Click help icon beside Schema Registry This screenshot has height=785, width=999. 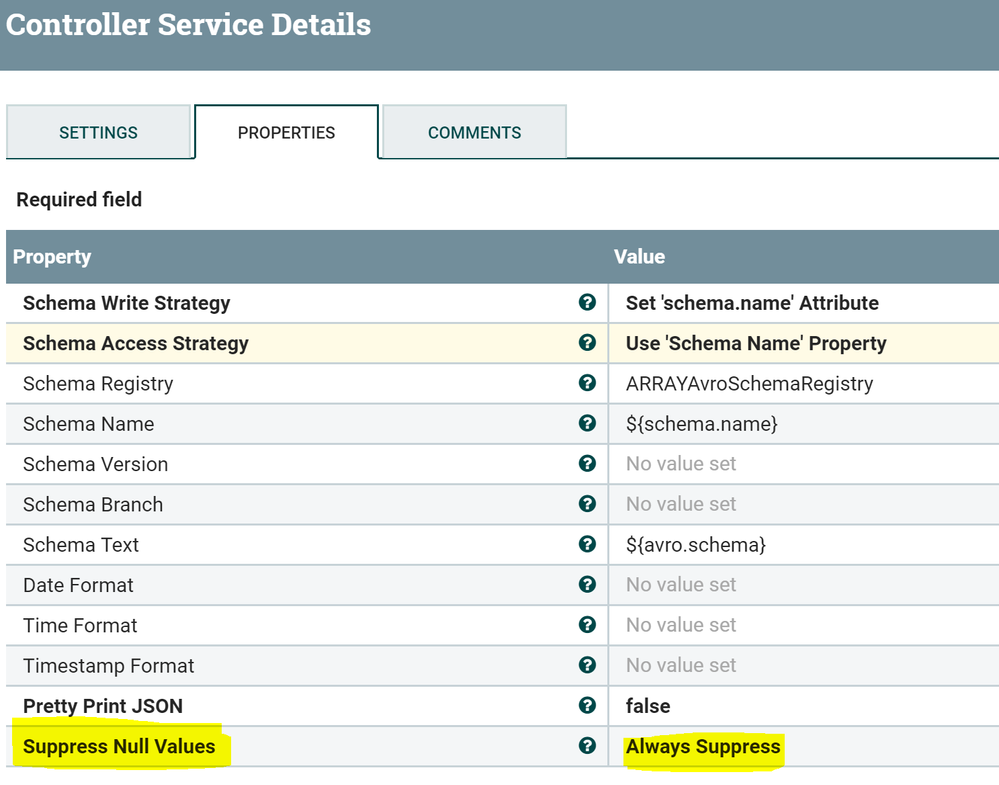pyautogui.click(x=587, y=383)
